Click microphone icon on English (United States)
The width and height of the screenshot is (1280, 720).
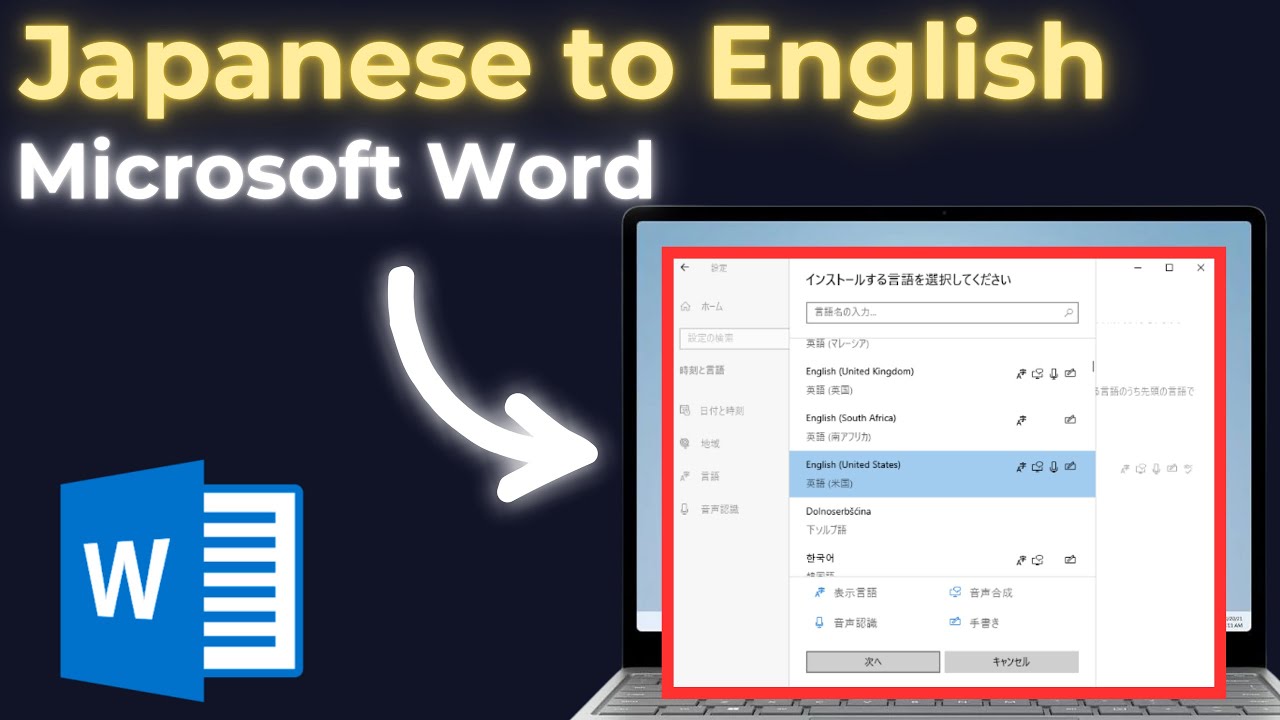pyautogui.click(x=1054, y=466)
